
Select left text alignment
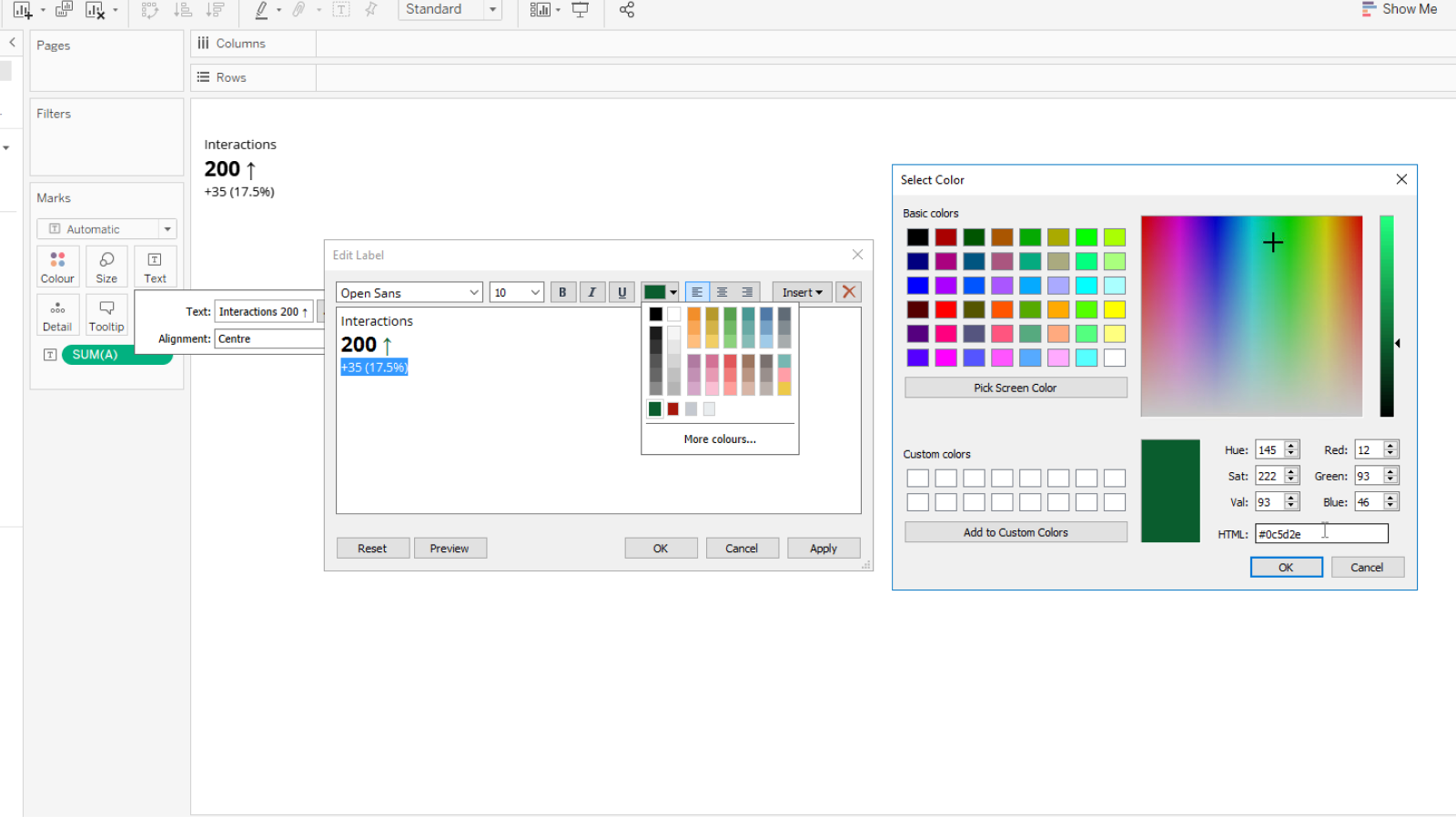pyautogui.click(x=697, y=293)
